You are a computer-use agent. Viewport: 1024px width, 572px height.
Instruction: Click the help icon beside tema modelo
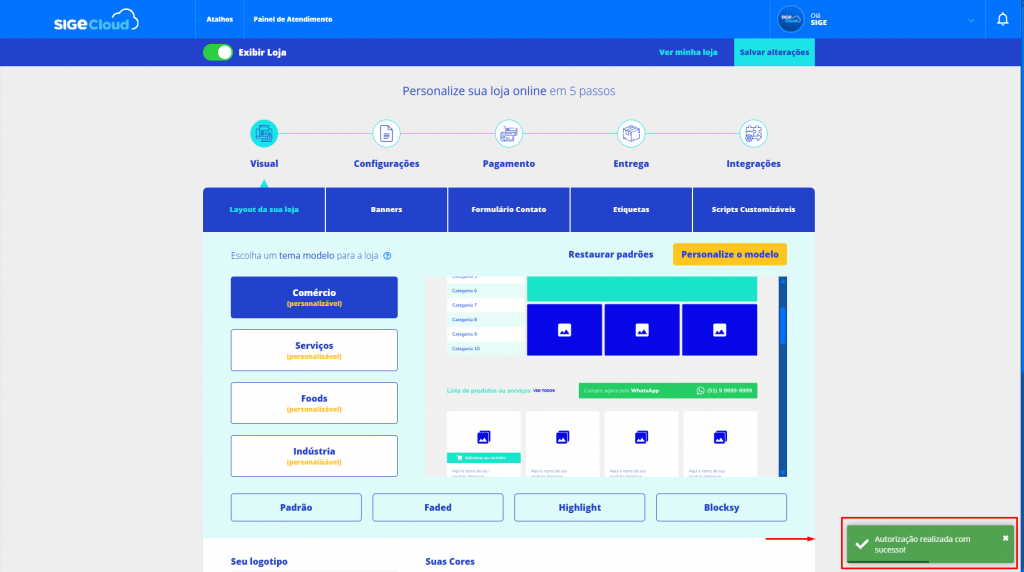pos(387,256)
